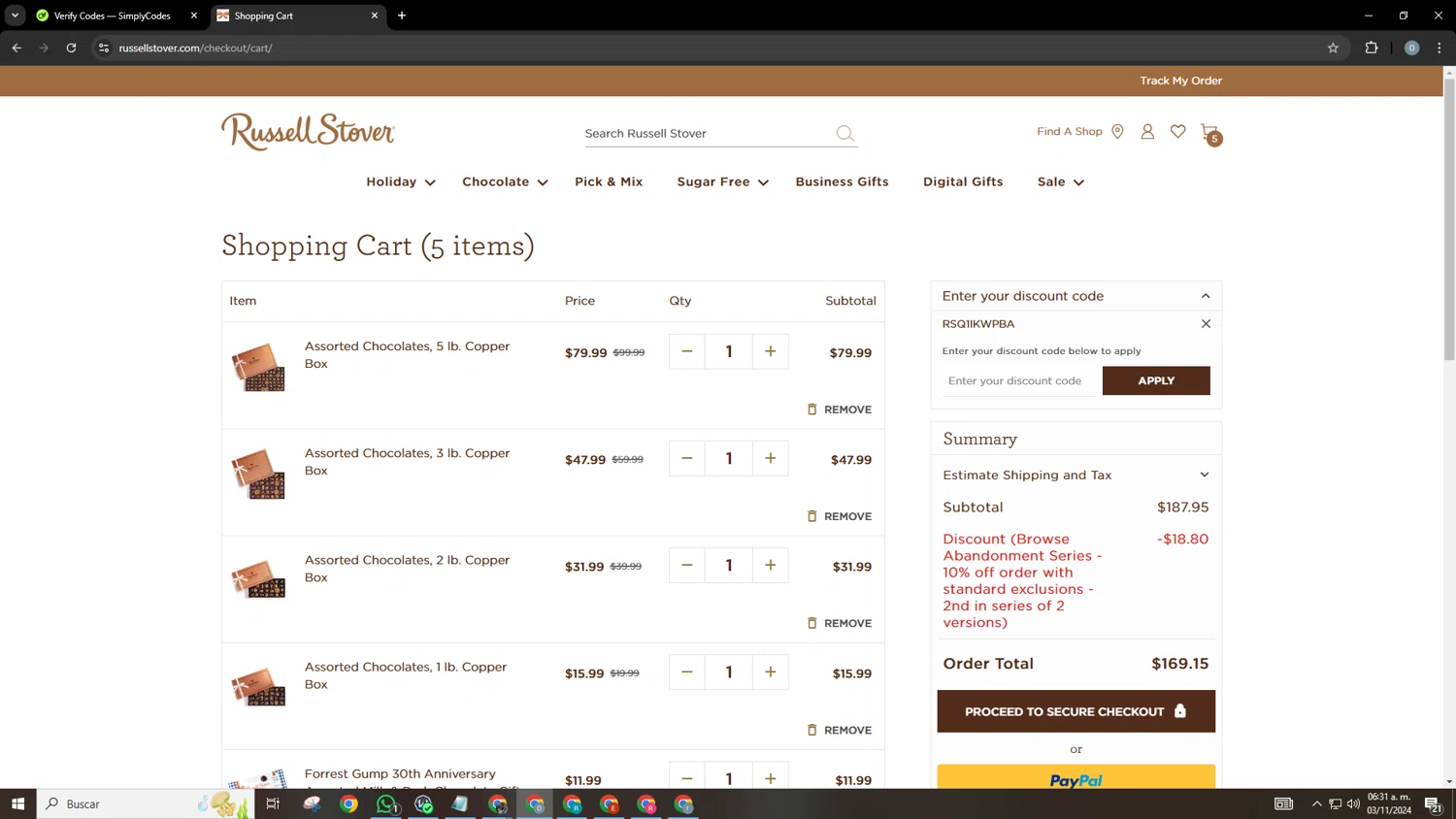The height and width of the screenshot is (819, 1456).
Task: Reload the page
Action: [x=71, y=48]
